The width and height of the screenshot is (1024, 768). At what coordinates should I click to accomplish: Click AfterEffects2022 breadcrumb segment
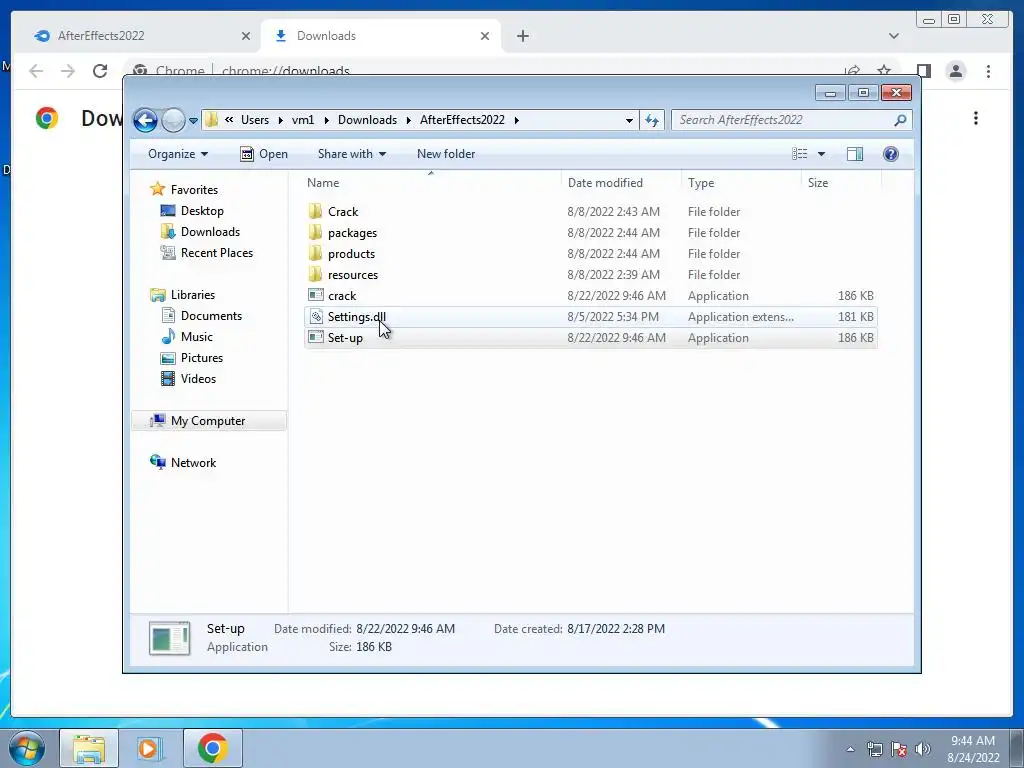462,120
